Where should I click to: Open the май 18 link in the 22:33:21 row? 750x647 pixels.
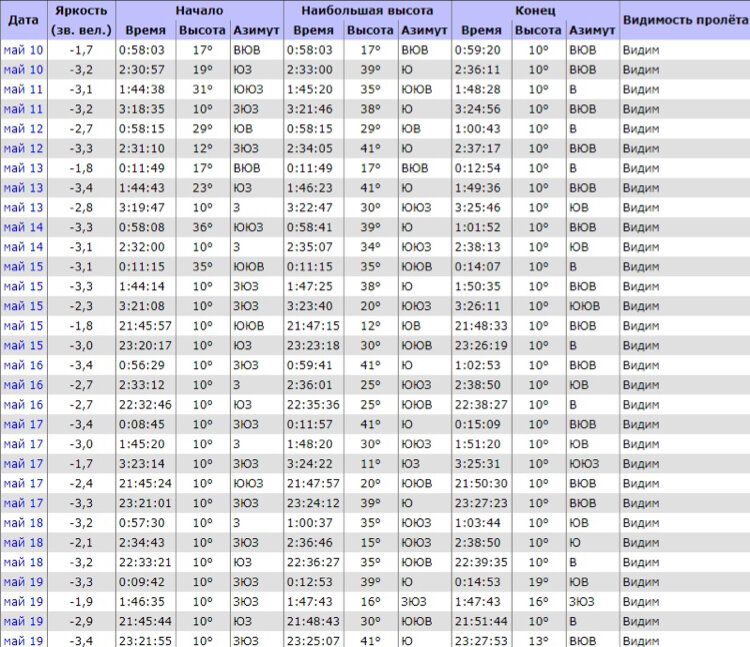coord(23,562)
